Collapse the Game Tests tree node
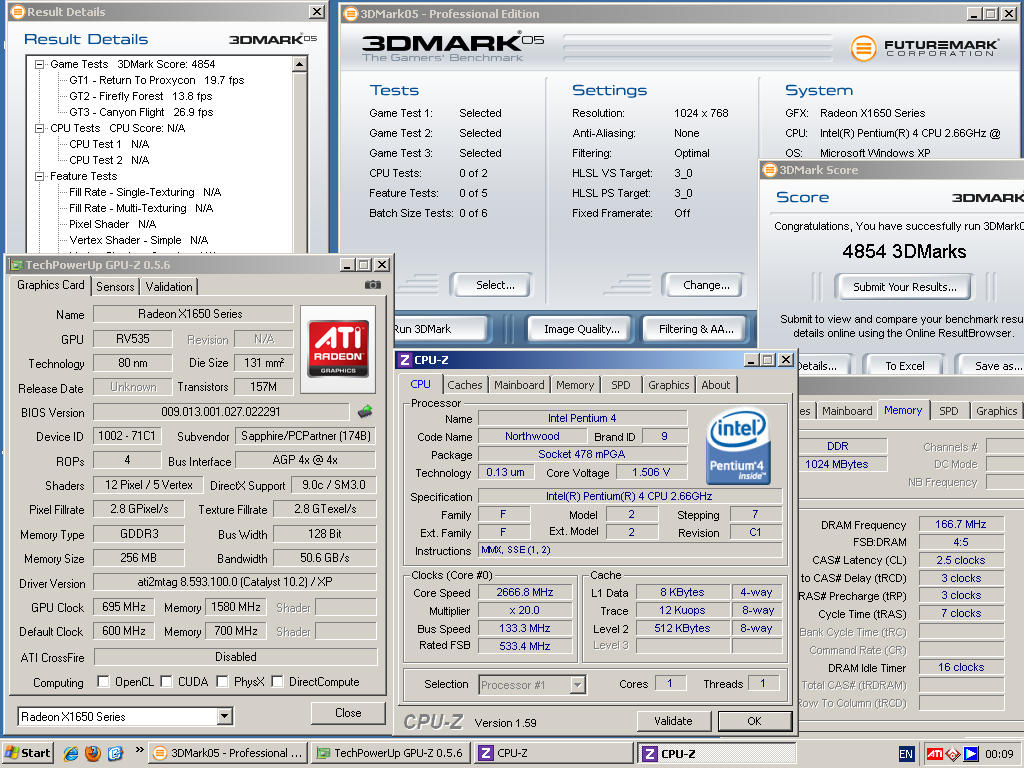This screenshot has height=768, width=1024. click(40, 64)
